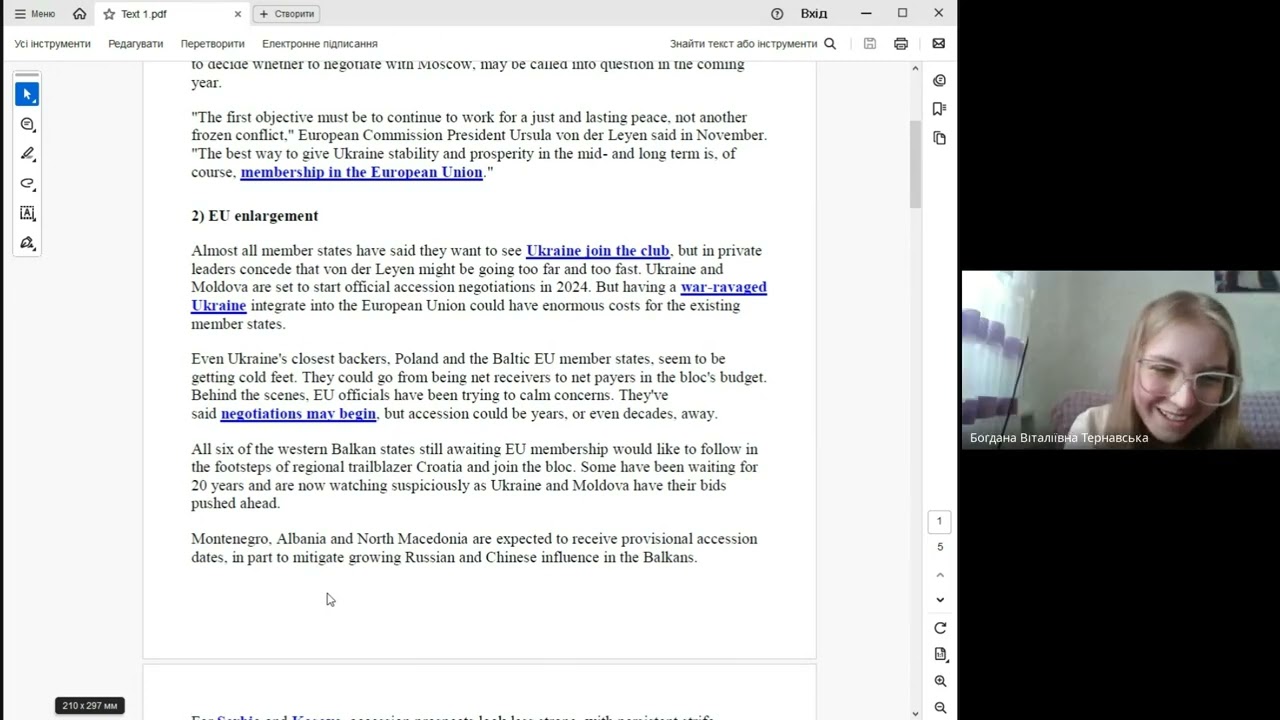Screen dimensions: 1280x720
Task: Click the scrollbar up arrow
Action: [915, 68]
